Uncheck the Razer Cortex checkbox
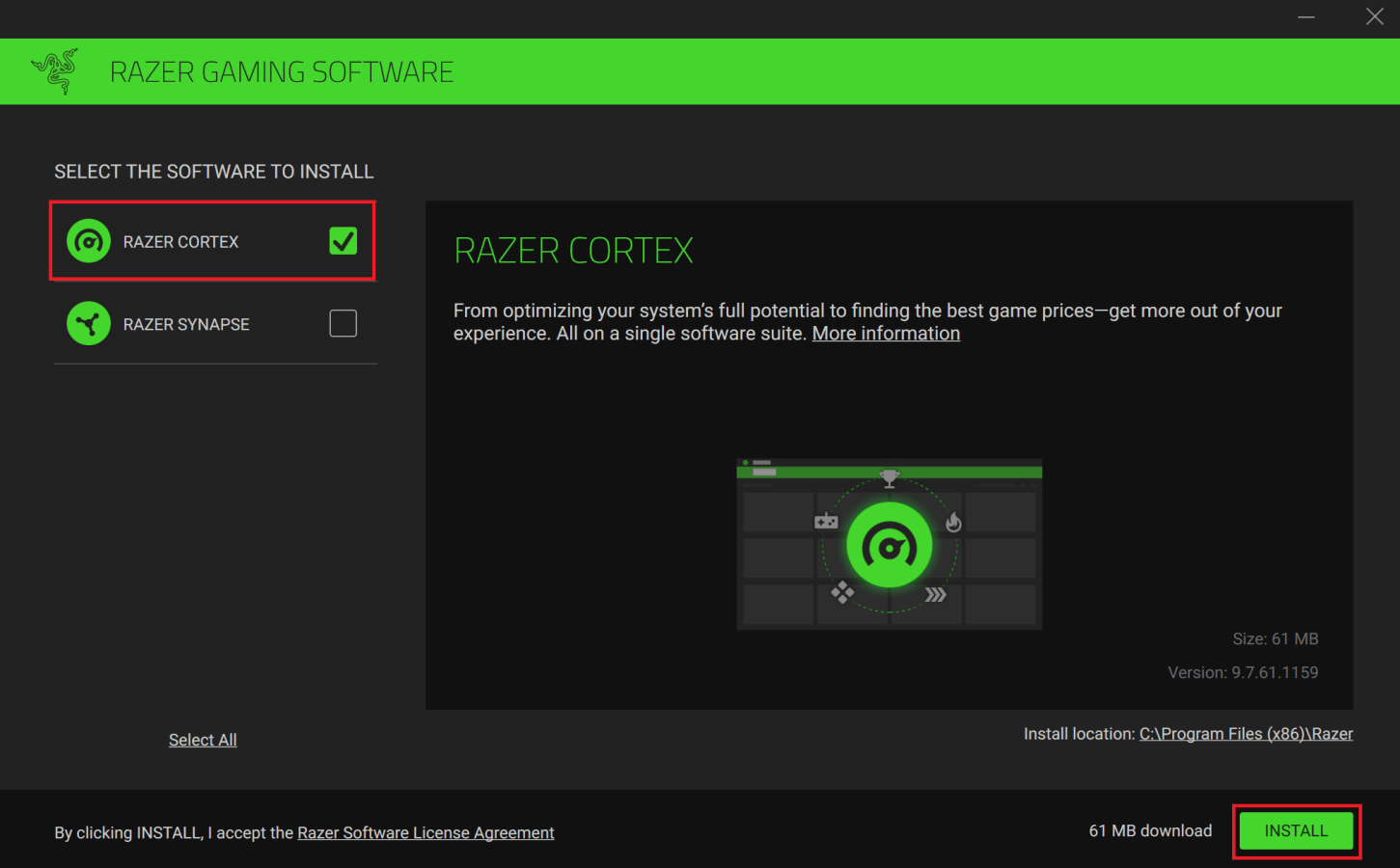The image size is (1400, 868). [343, 241]
